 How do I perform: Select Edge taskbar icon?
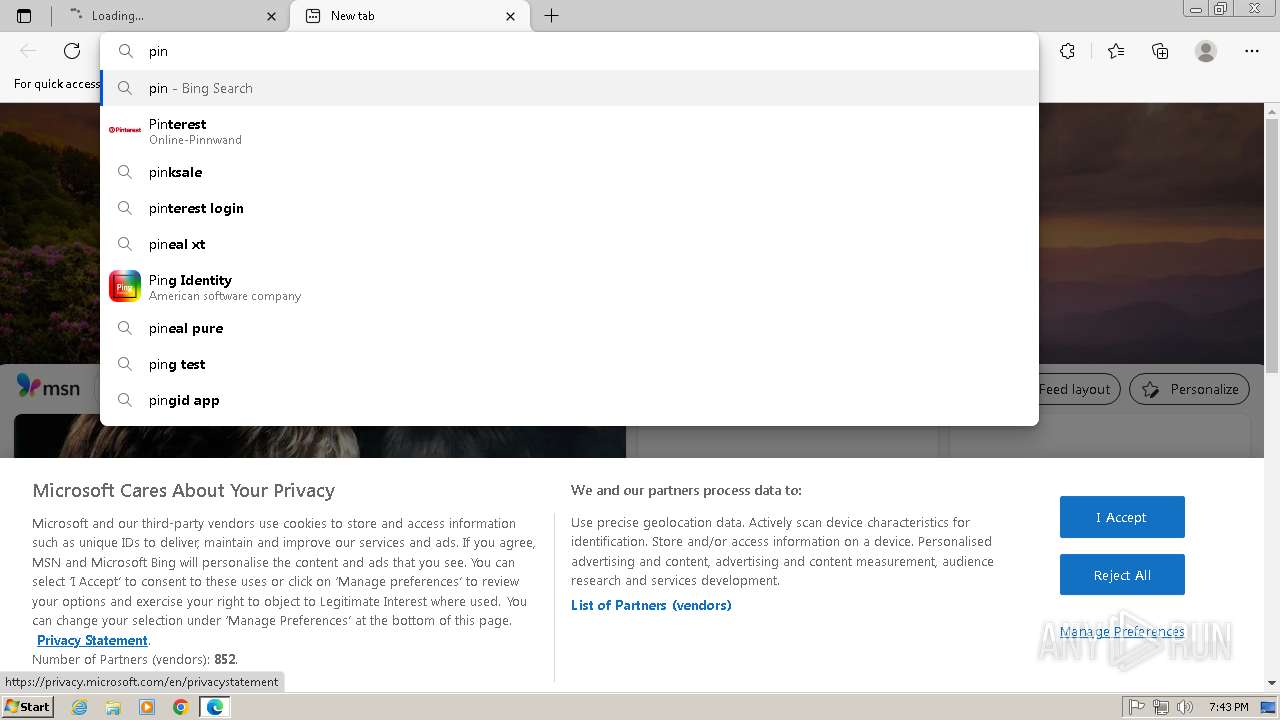tap(214, 707)
